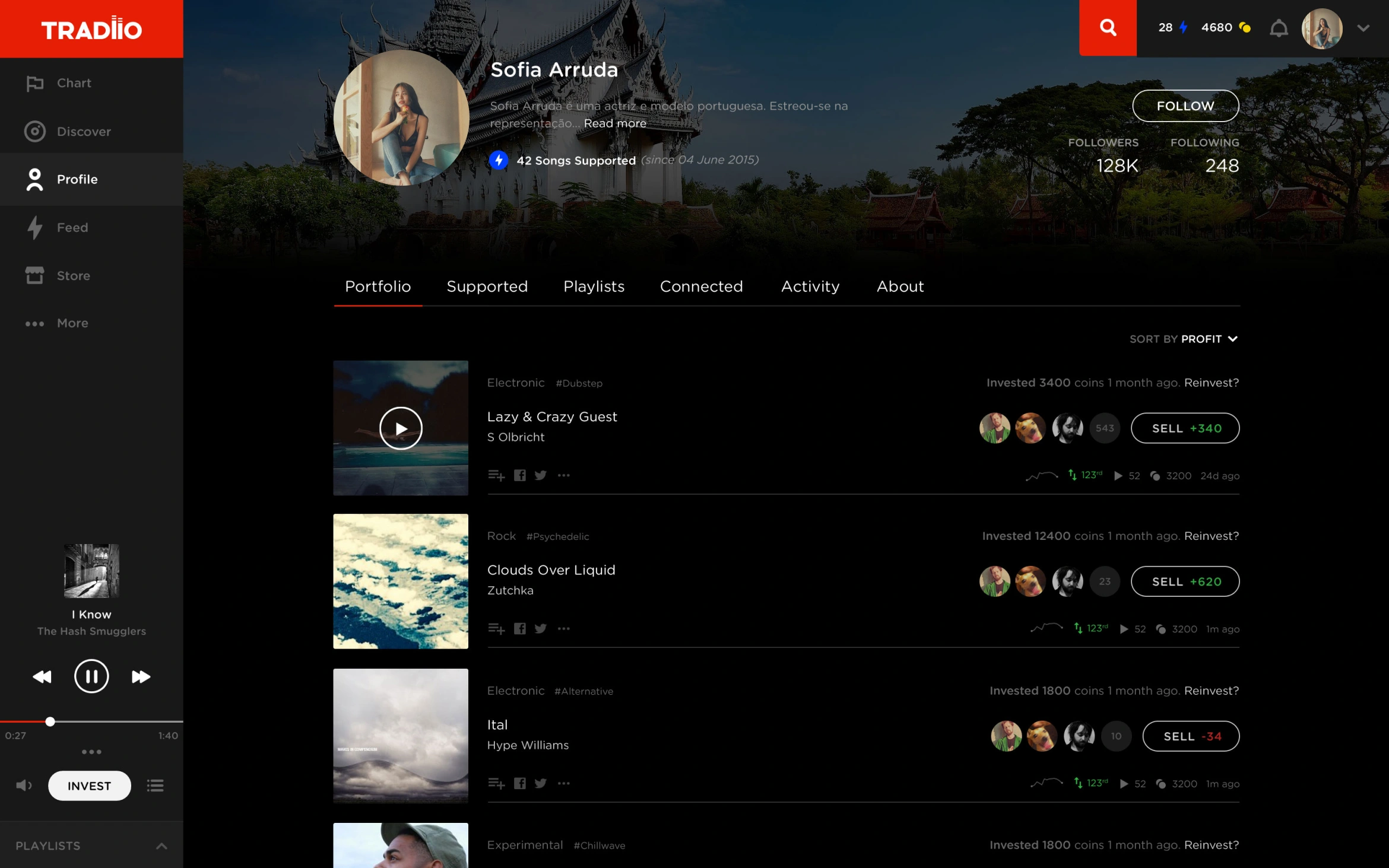Click Read more in the bio
The width and height of the screenshot is (1389, 868).
tap(615, 123)
